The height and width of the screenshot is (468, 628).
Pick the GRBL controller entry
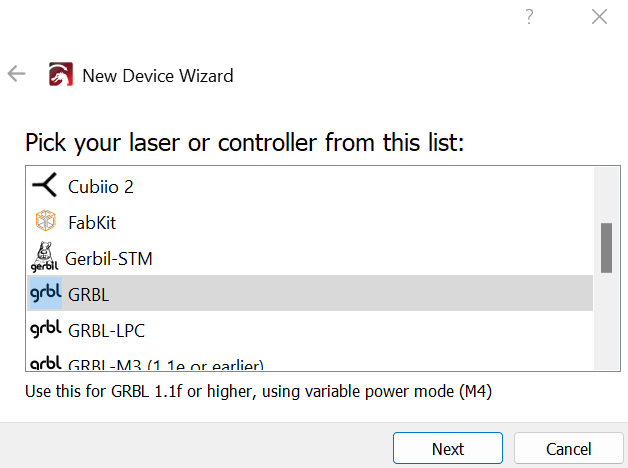coord(88,294)
